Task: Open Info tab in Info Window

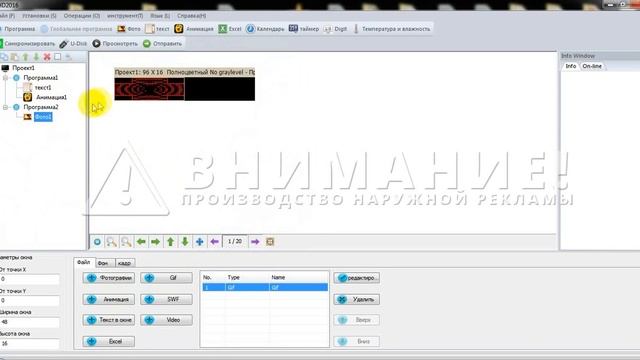Action: click(571, 66)
